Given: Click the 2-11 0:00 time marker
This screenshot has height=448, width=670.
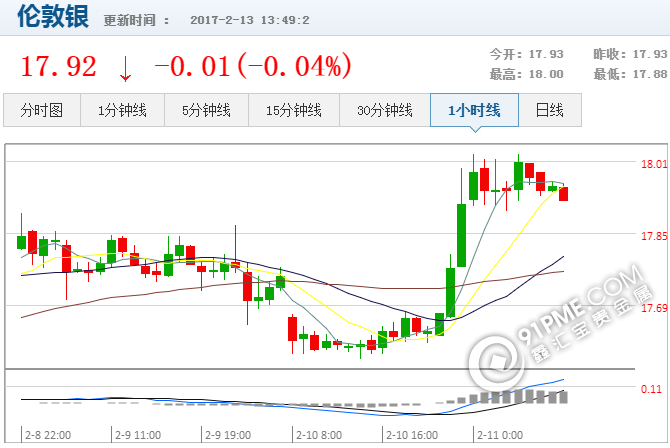Looking at the screenshot, I should [x=500, y=435].
